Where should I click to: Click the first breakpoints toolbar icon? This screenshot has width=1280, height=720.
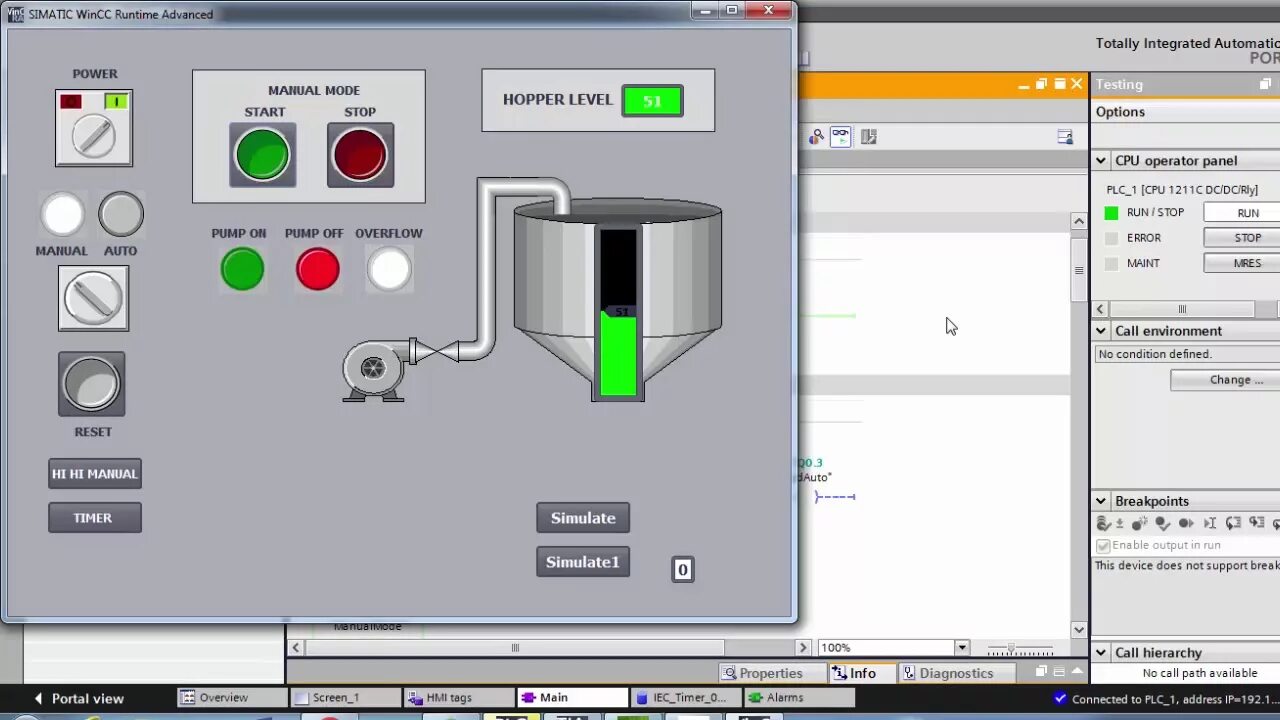[x=1104, y=523]
